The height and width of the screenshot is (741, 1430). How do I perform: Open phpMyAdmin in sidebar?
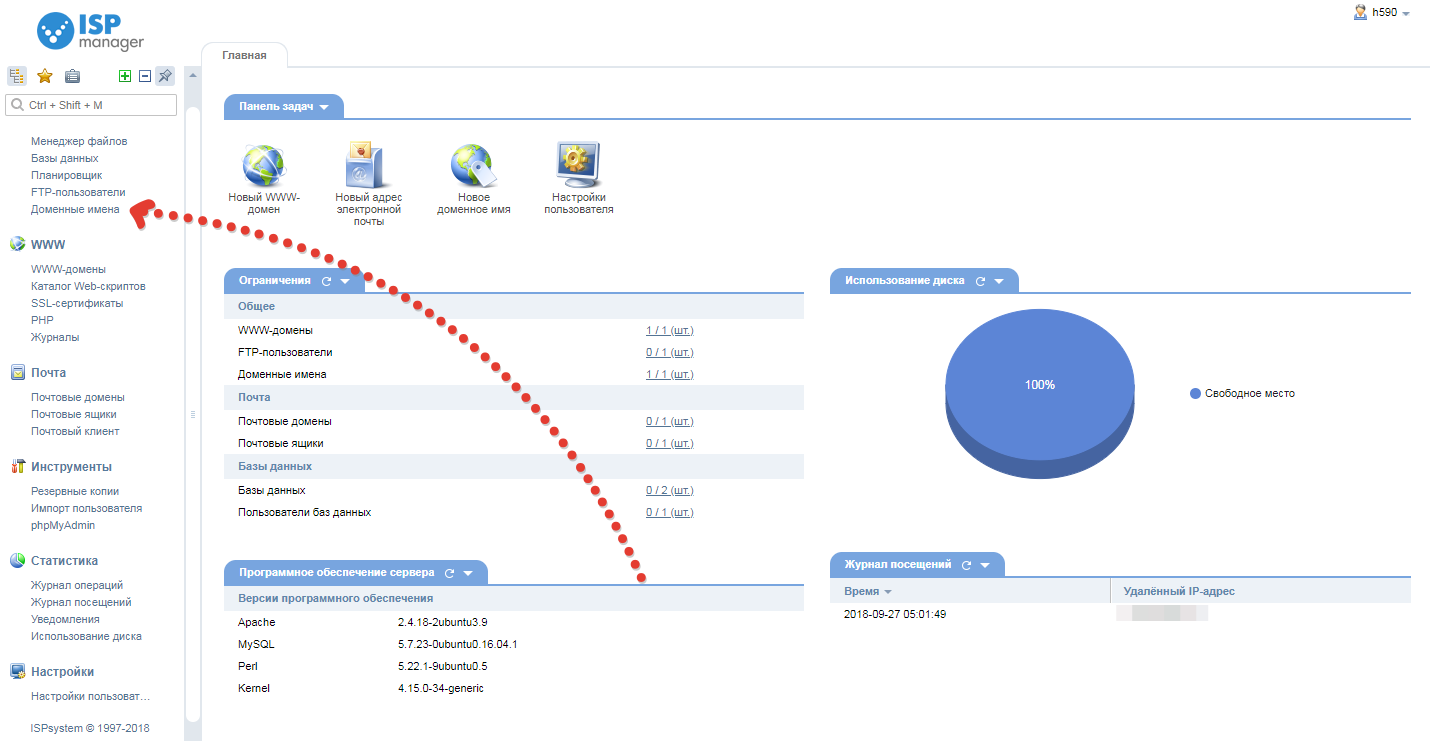(x=63, y=525)
